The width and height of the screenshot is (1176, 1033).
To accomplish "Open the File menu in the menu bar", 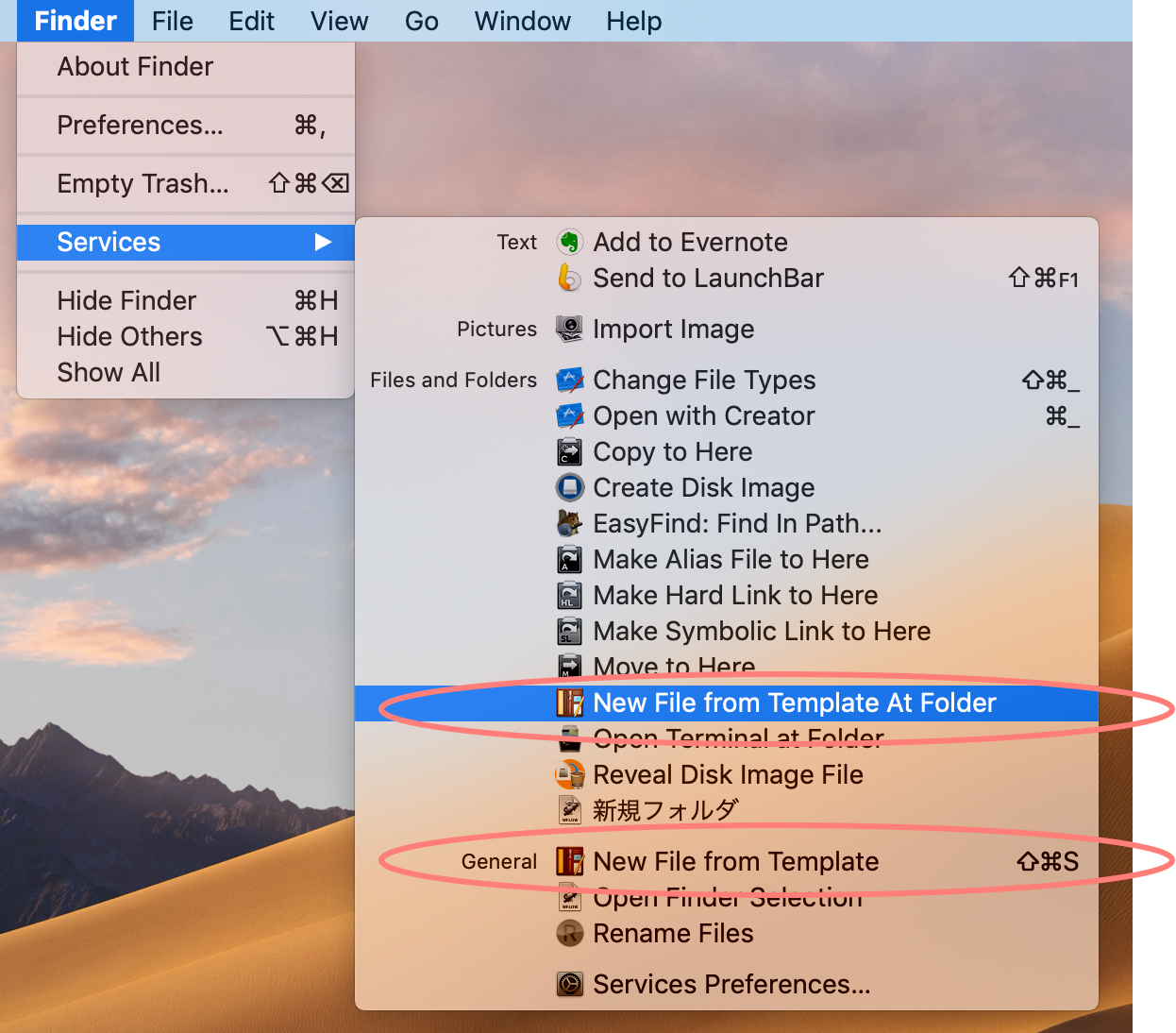I will coord(172,21).
